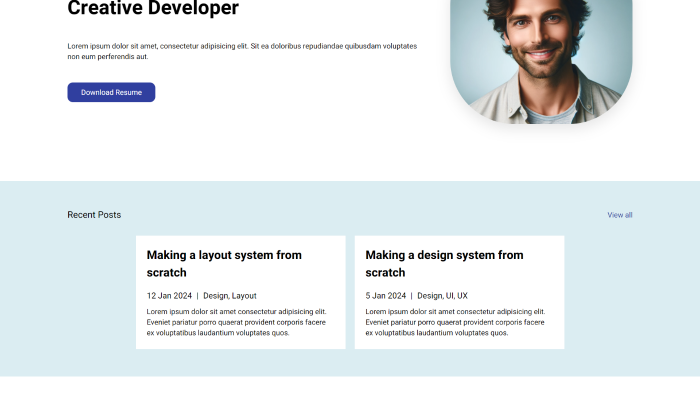Click the 'Recent Posts' section heading
Screen dimensions: 700x394
pos(94,215)
